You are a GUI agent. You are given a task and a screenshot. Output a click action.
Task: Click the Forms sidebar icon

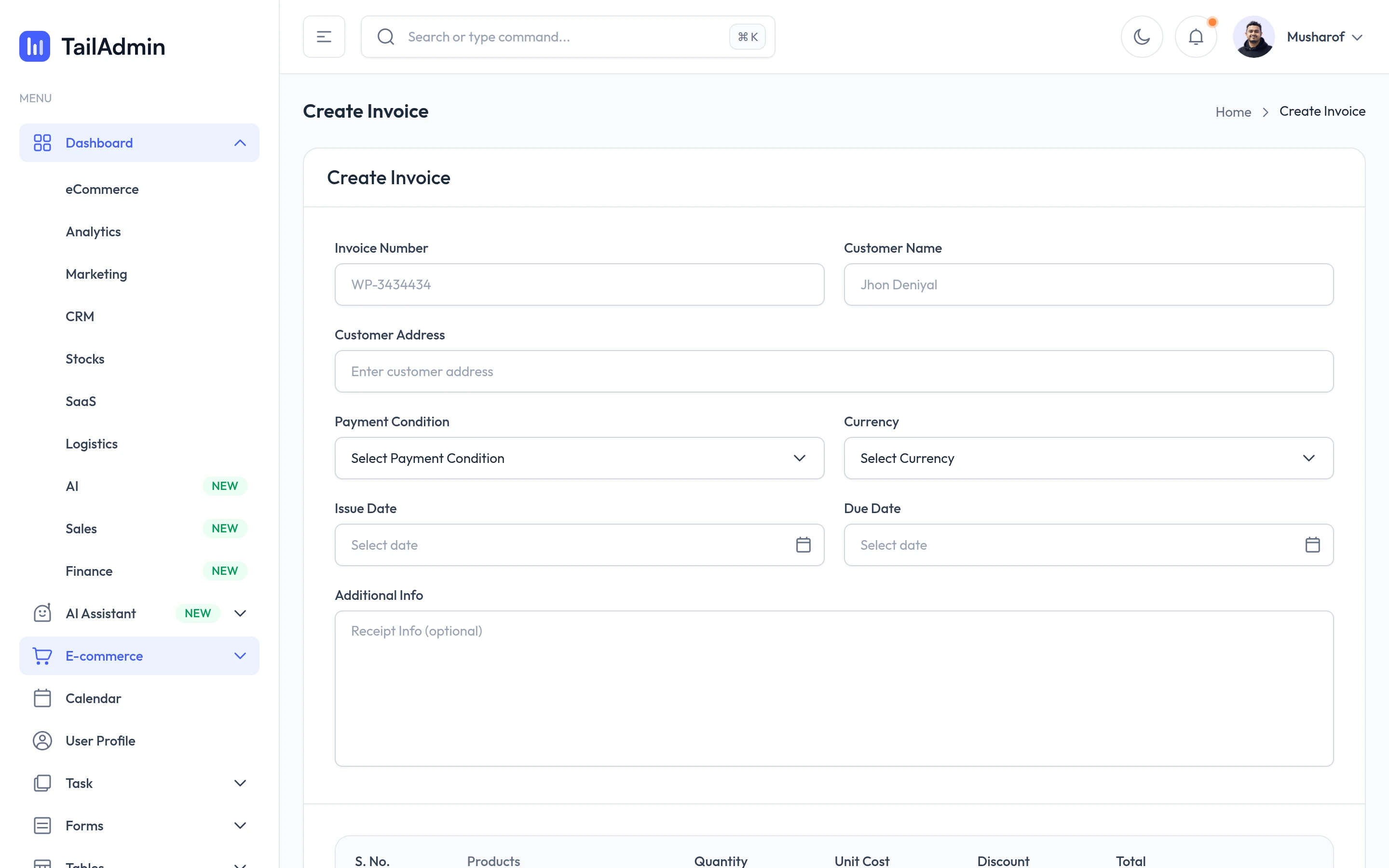pyautogui.click(x=42, y=826)
